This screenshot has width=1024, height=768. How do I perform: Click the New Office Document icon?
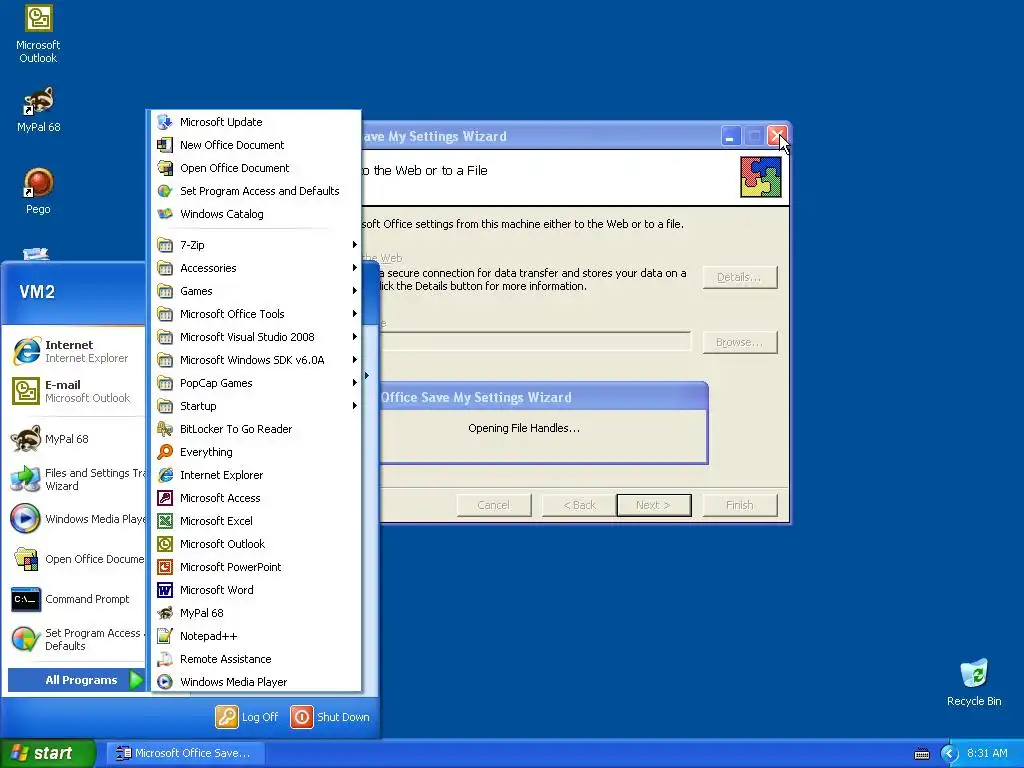tap(165, 145)
